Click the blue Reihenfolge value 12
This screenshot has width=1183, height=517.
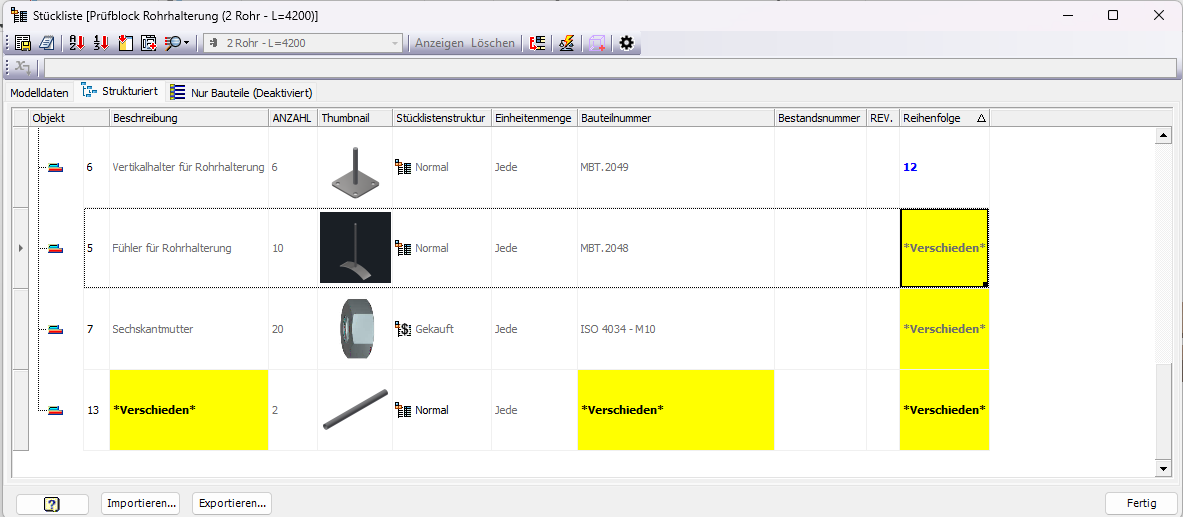[x=910, y=168]
